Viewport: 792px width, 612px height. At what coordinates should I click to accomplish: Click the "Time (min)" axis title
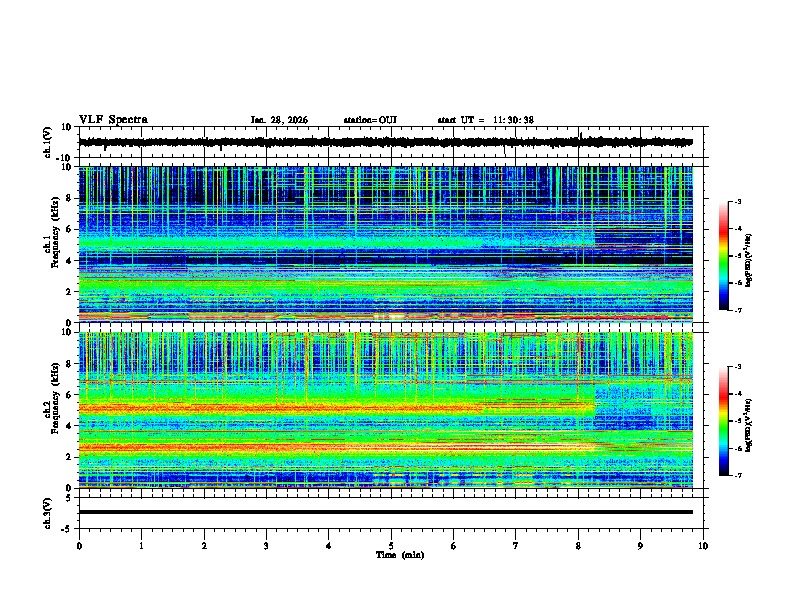(400, 555)
